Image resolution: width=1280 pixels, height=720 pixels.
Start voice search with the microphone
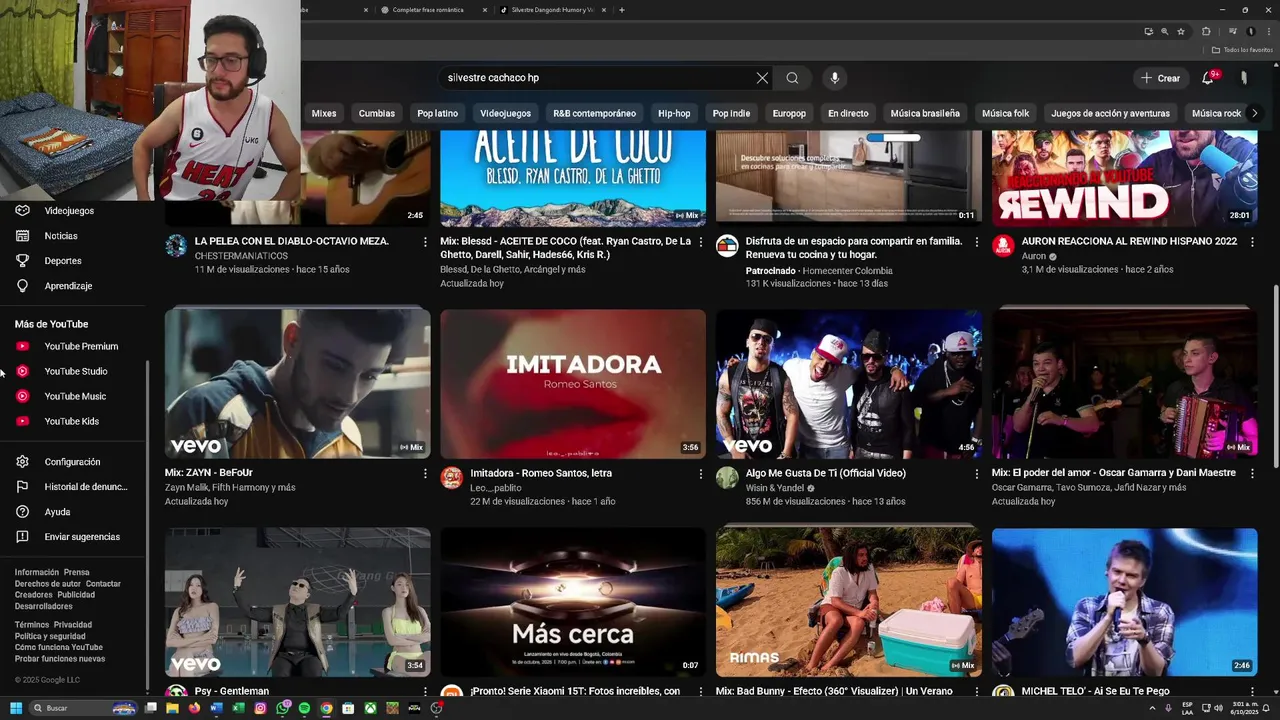click(x=834, y=78)
